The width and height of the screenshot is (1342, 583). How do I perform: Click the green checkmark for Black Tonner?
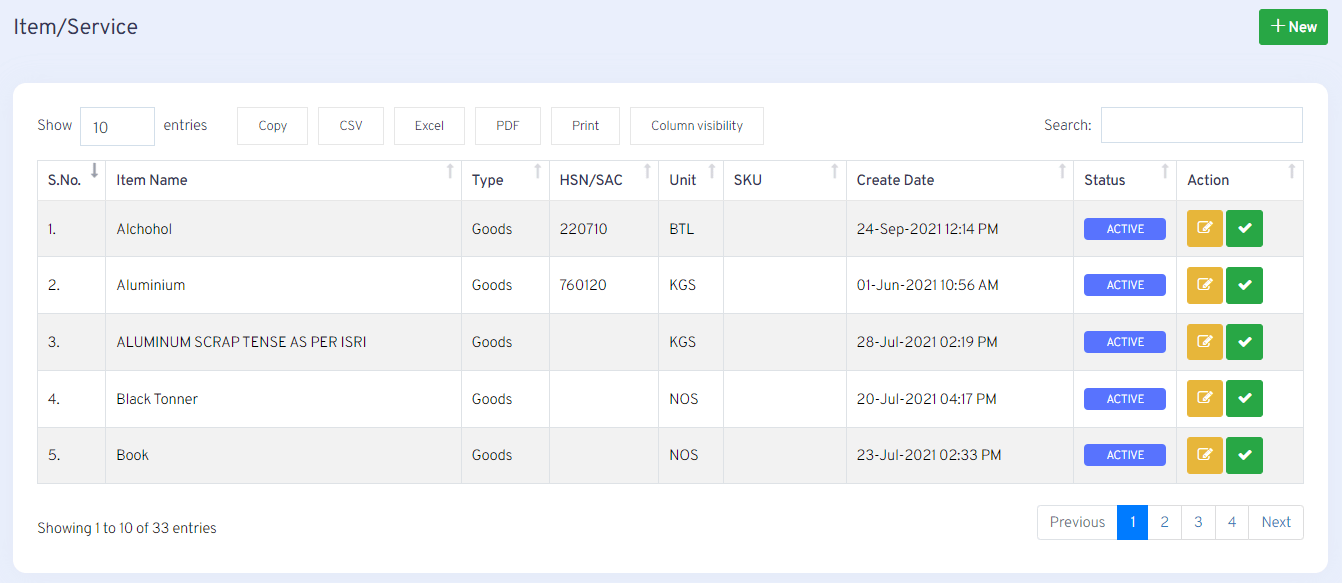(x=1244, y=399)
